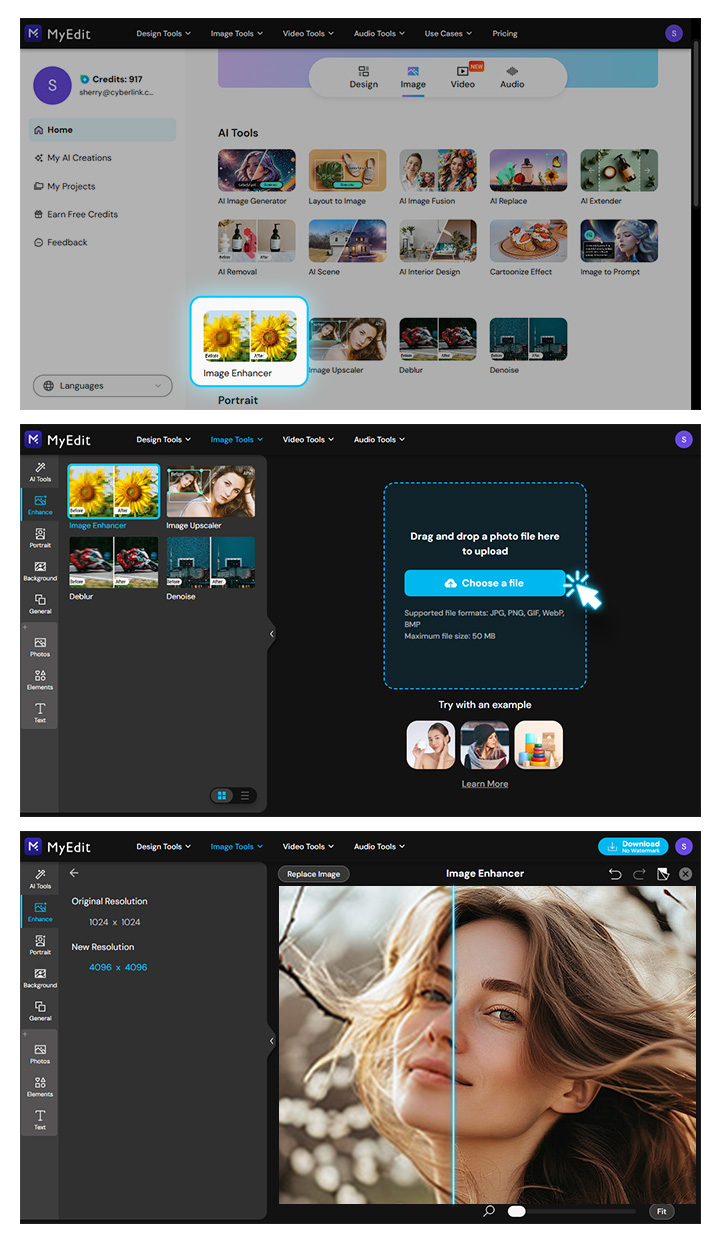Open the AI Image Fusion tool
The width and height of the screenshot is (720, 1244).
click(x=438, y=176)
